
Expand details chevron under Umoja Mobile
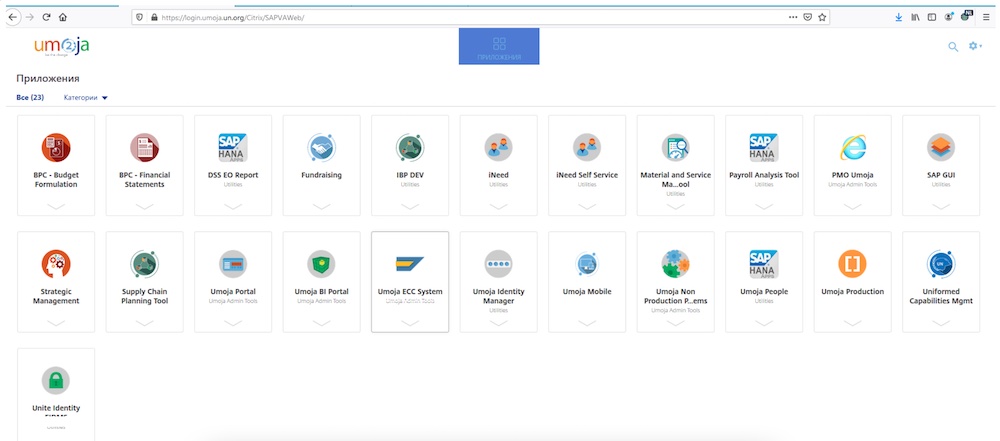coord(587,323)
